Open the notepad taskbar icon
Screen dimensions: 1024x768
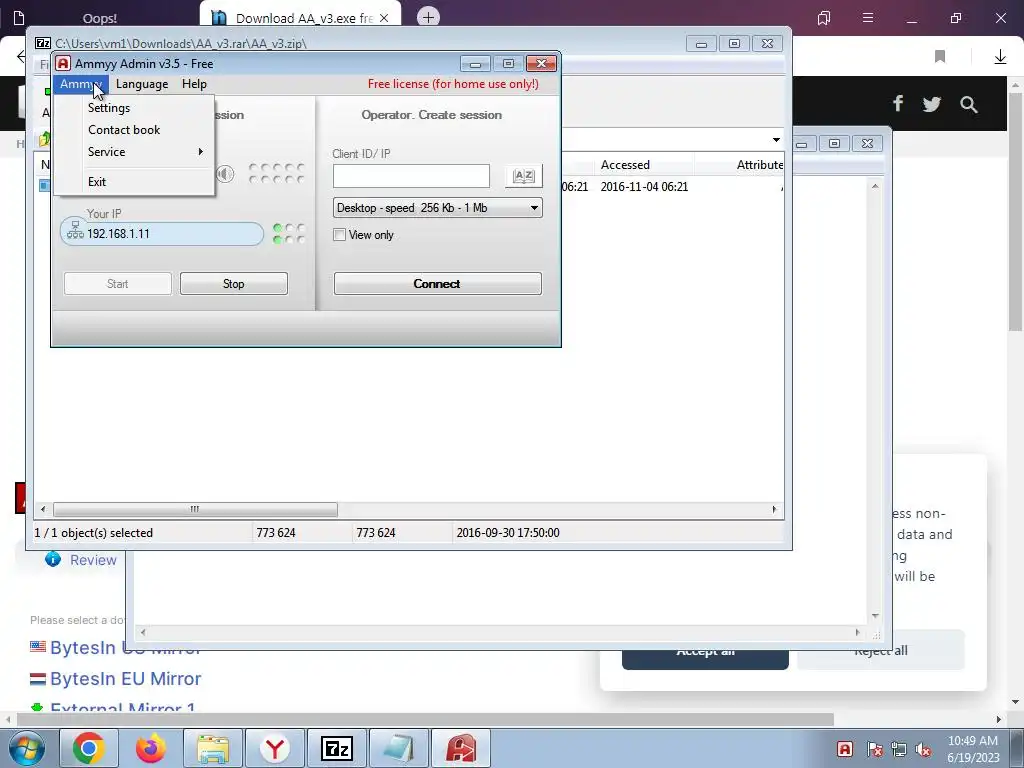tap(399, 748)
